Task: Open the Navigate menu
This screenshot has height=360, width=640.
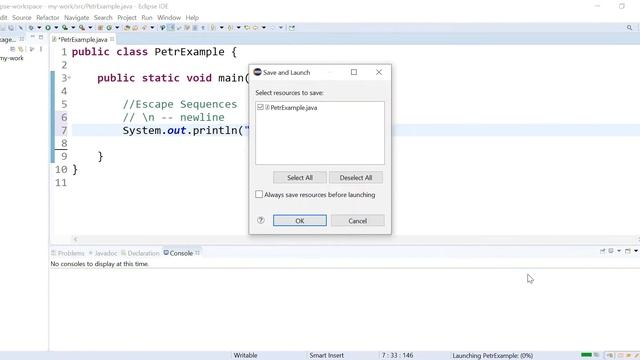Action: (x=76, y=18)
